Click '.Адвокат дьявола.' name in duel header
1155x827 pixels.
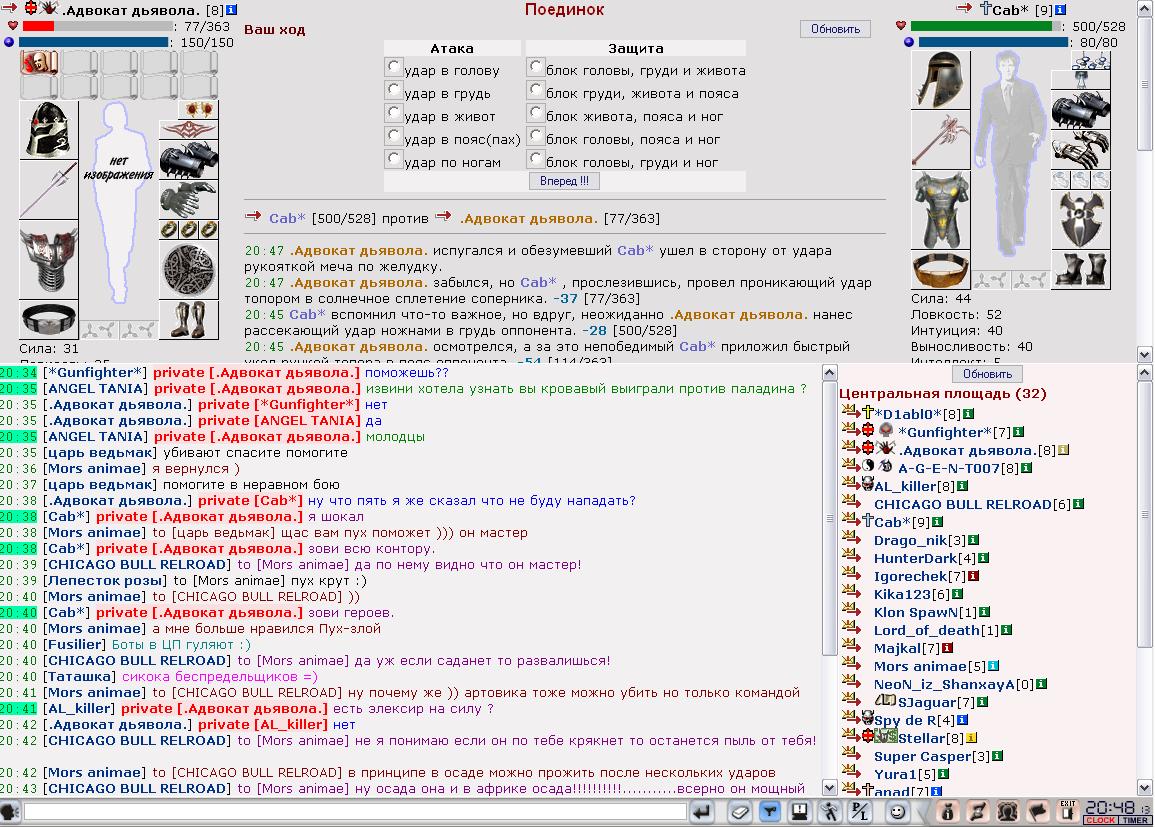point(528,219)
